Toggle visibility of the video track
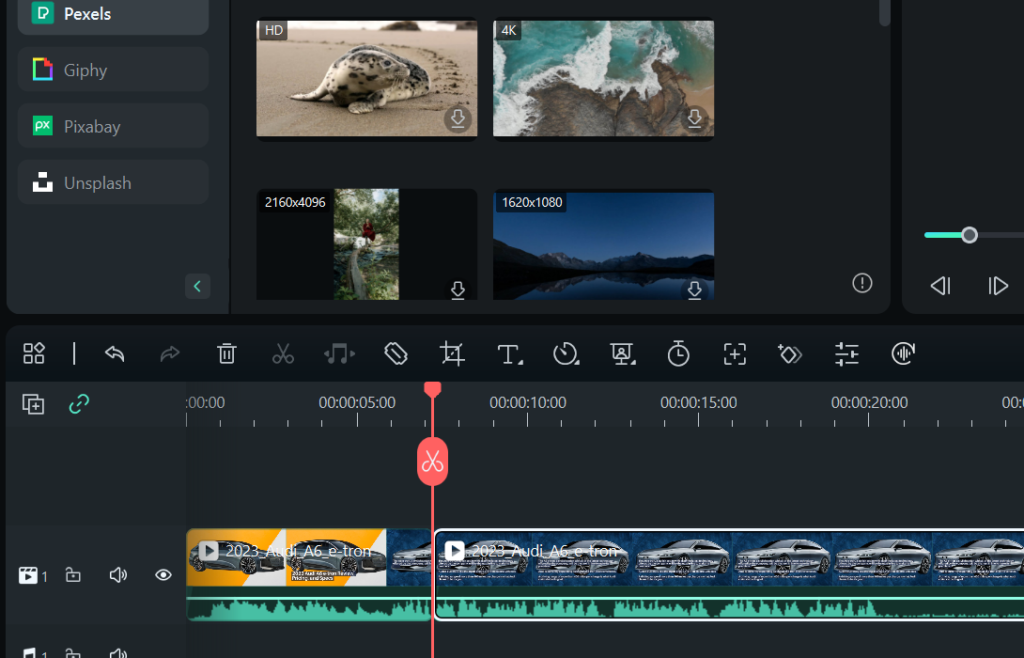Screen dimensions: 1024x658 pyautogui.click(x=164, y=575)
